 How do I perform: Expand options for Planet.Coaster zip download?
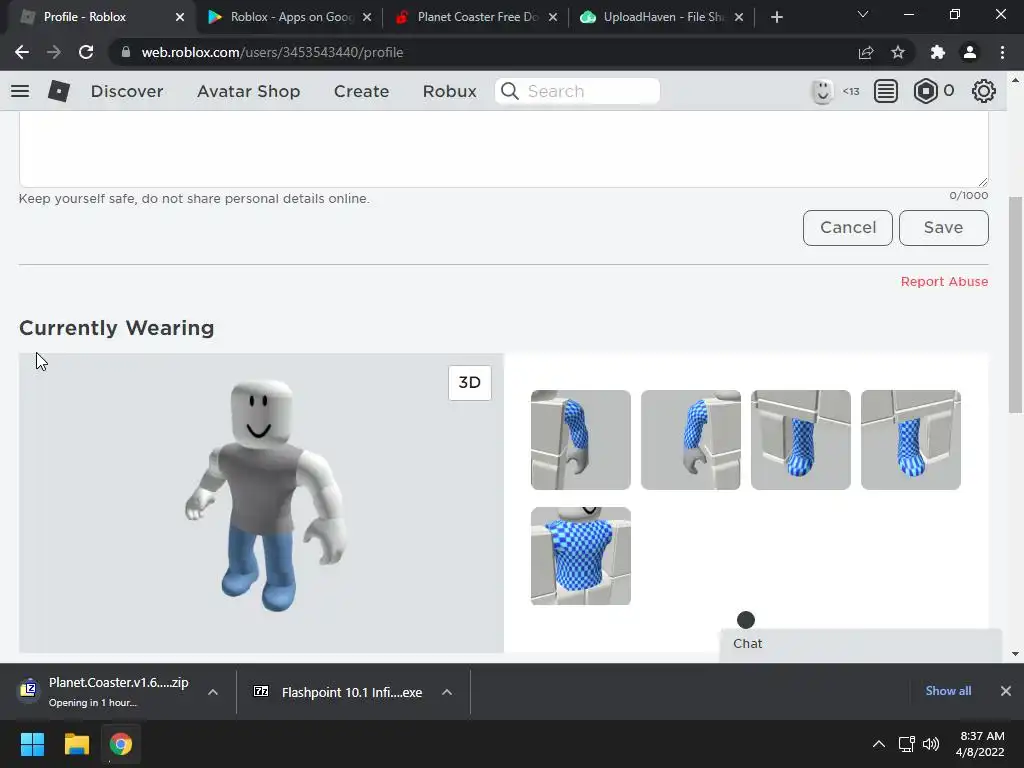click(213, 692)
